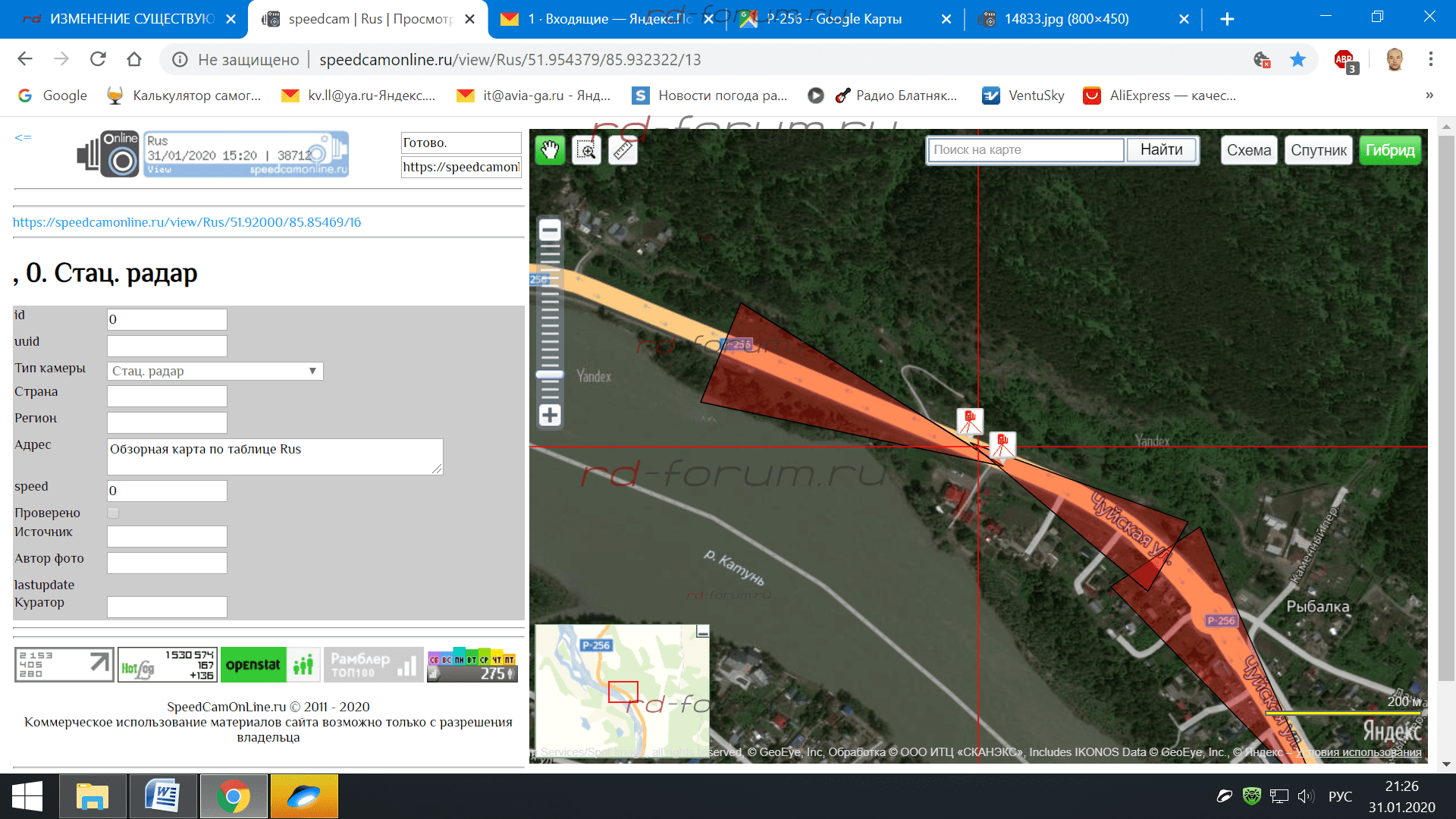
Task: Select the ruler distance measurement tool
Action: (623, 150)
